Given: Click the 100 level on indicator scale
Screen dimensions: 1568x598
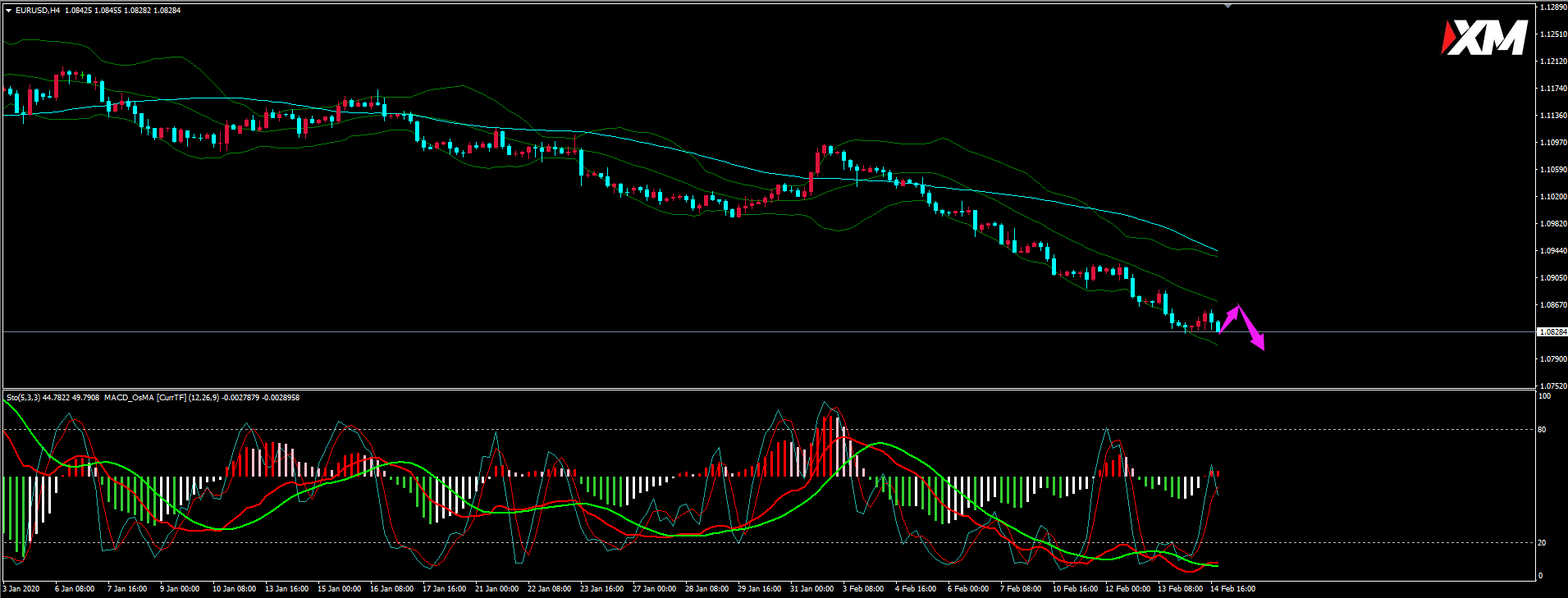Looking at the screenshot, I should pos(1544,396).
